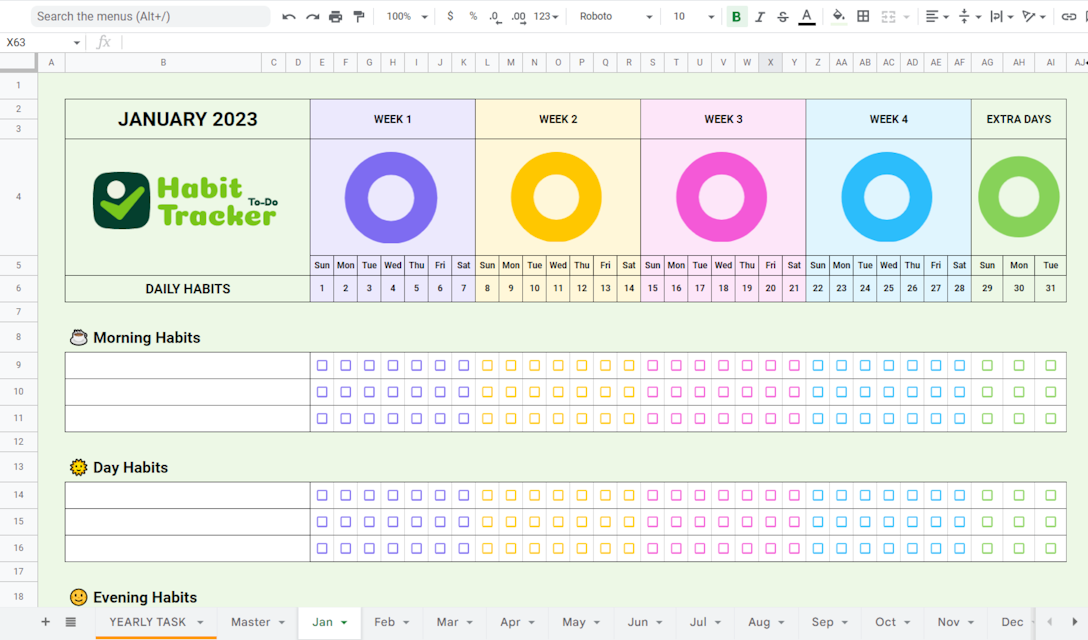Apply italic formatting

tap(759, 16)
